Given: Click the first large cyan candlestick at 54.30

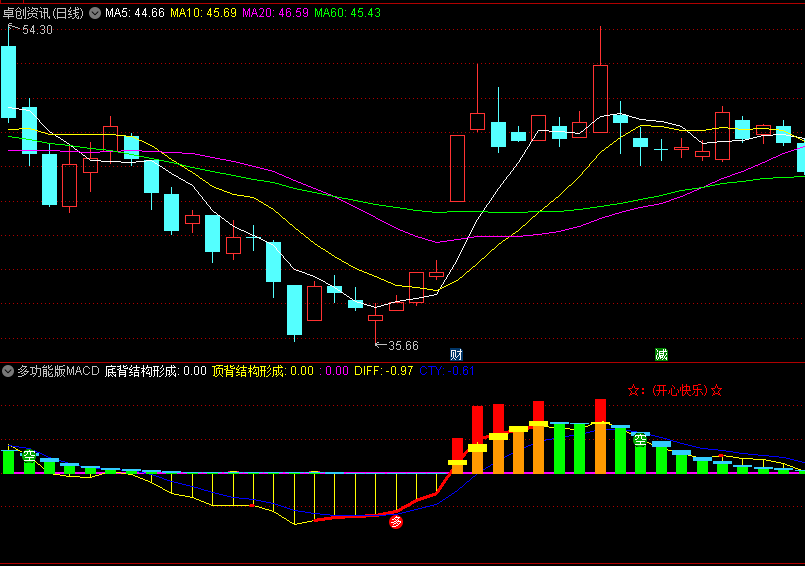Looking at the screenshot, I should pos(8,82).
